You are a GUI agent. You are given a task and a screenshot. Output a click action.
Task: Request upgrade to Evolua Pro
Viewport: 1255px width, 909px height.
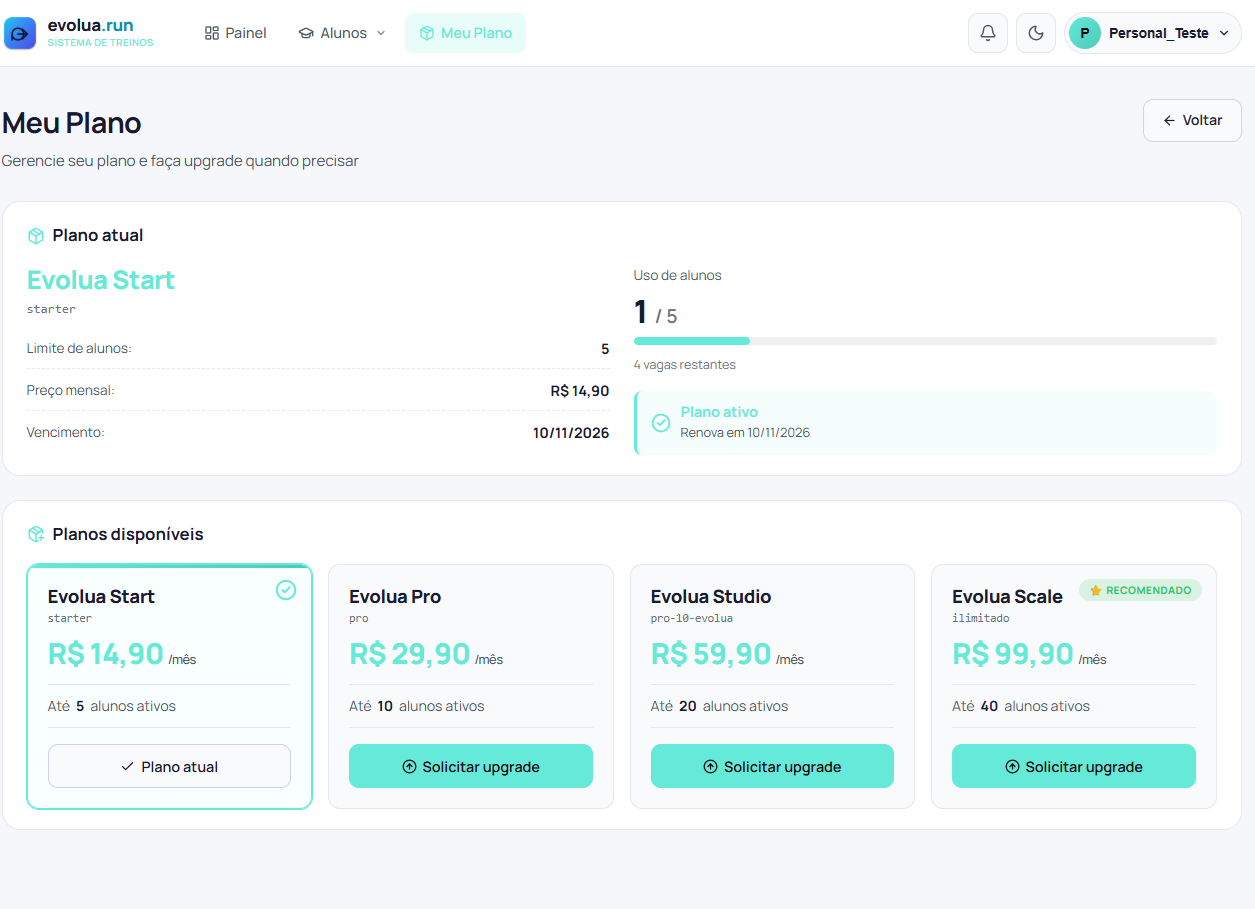(471, 767)
